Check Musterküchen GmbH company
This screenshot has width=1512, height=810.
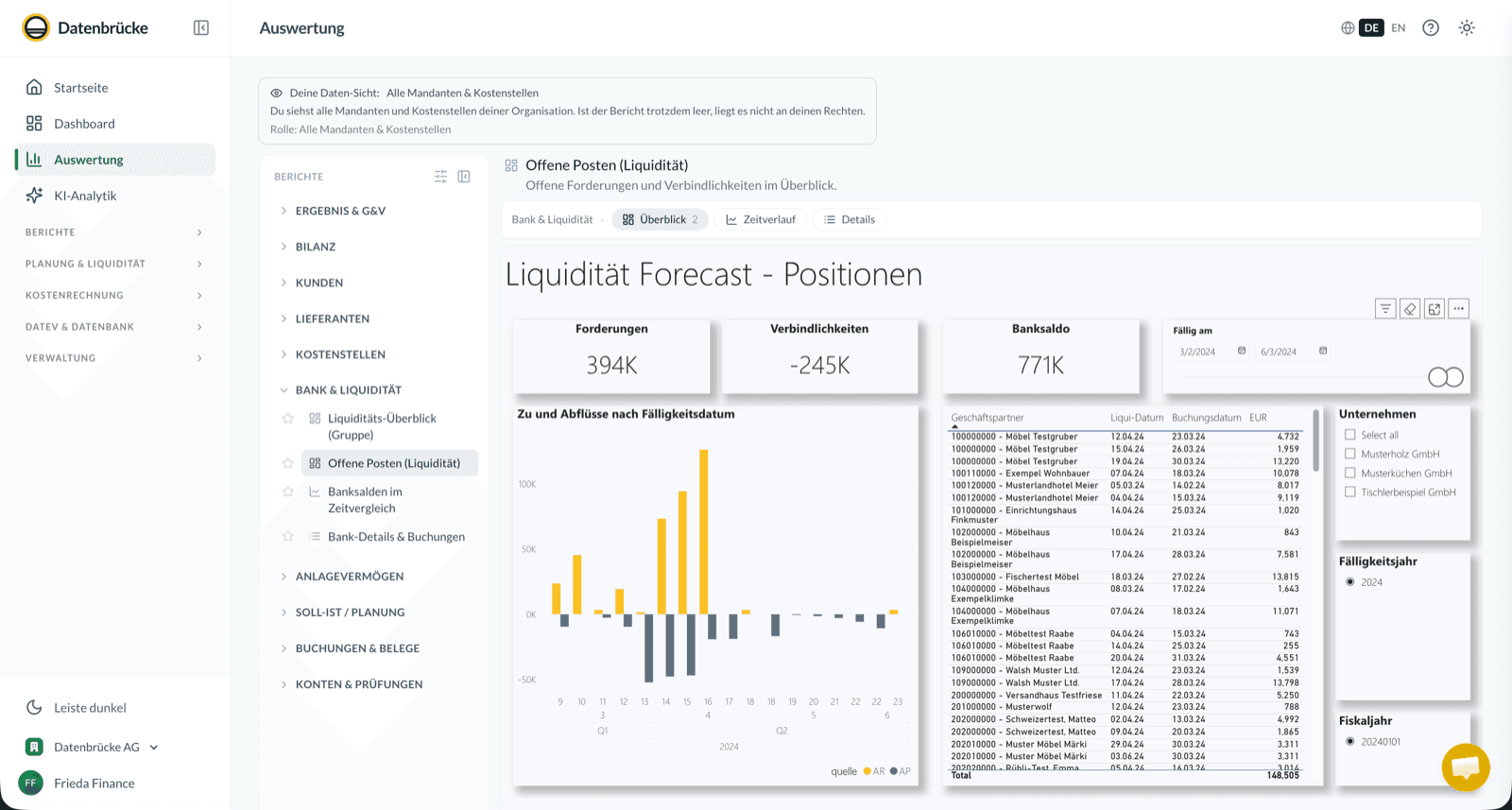(1350, 473)
